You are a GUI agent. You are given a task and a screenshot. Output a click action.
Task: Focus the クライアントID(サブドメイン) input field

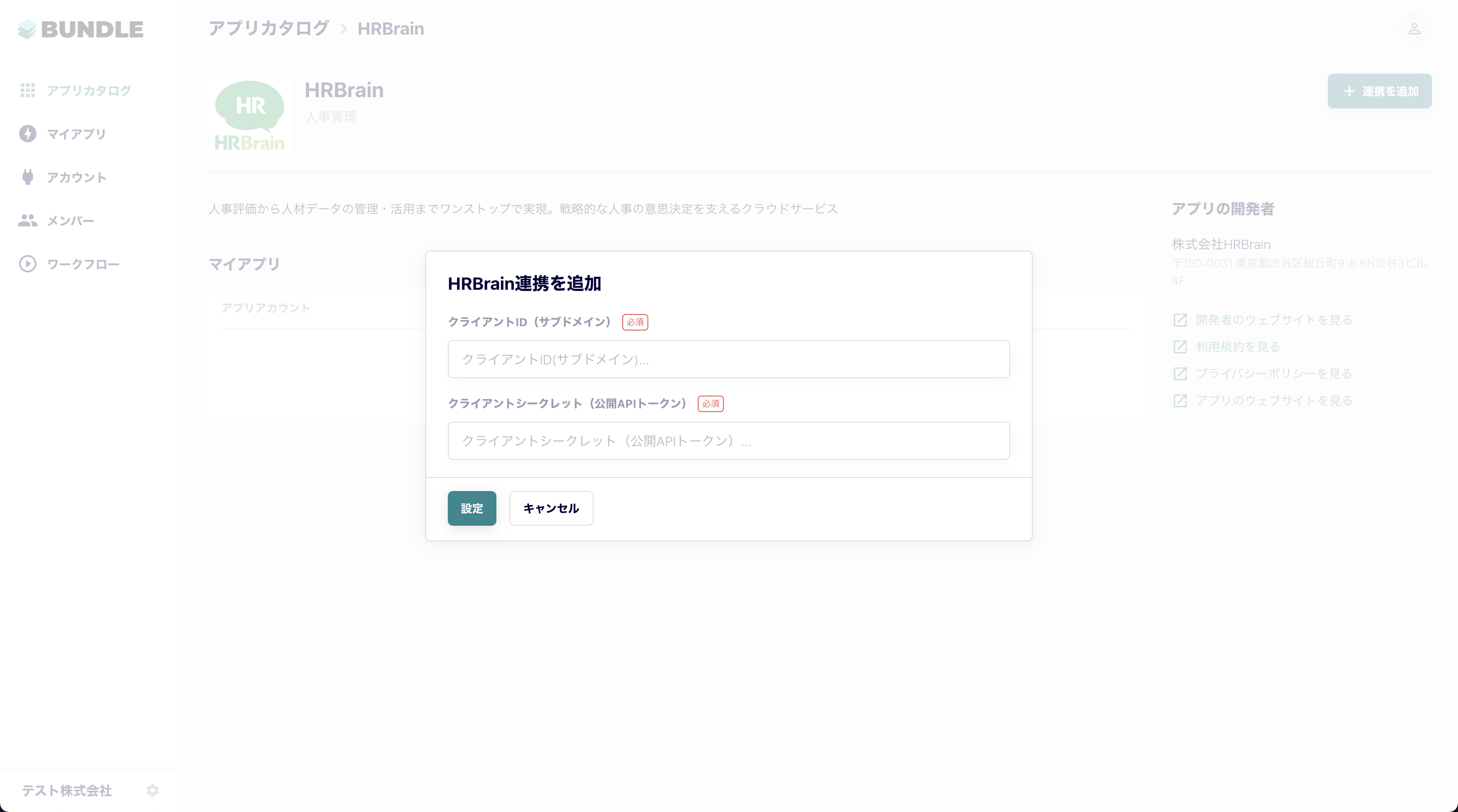(x=729, y=359)
